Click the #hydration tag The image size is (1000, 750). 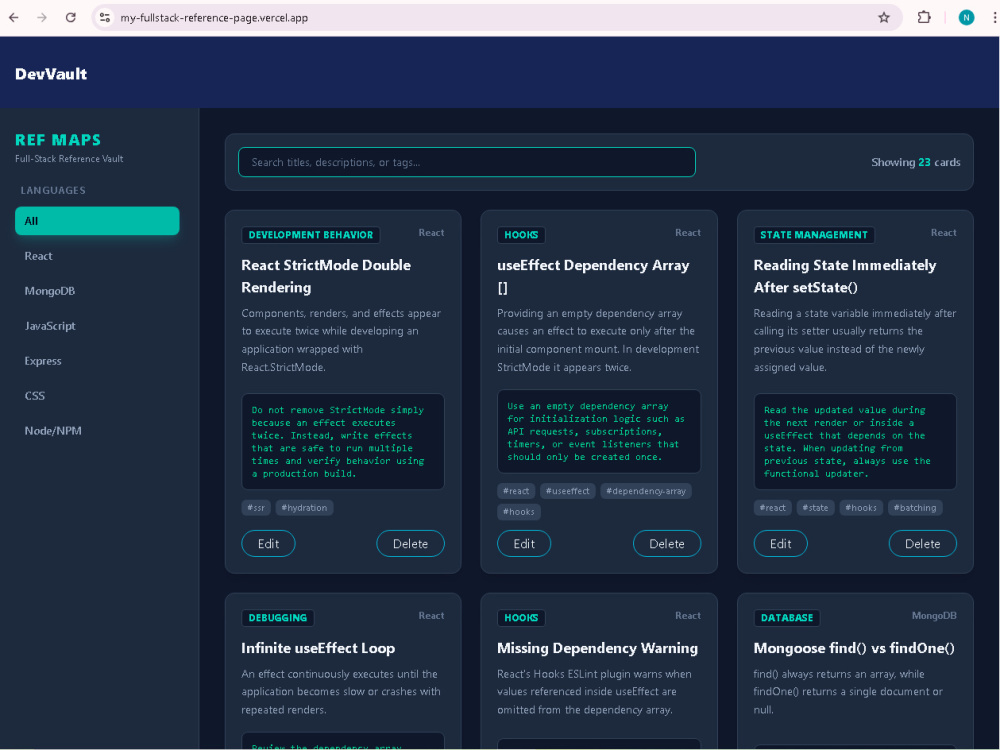click(x=304, y=508)
